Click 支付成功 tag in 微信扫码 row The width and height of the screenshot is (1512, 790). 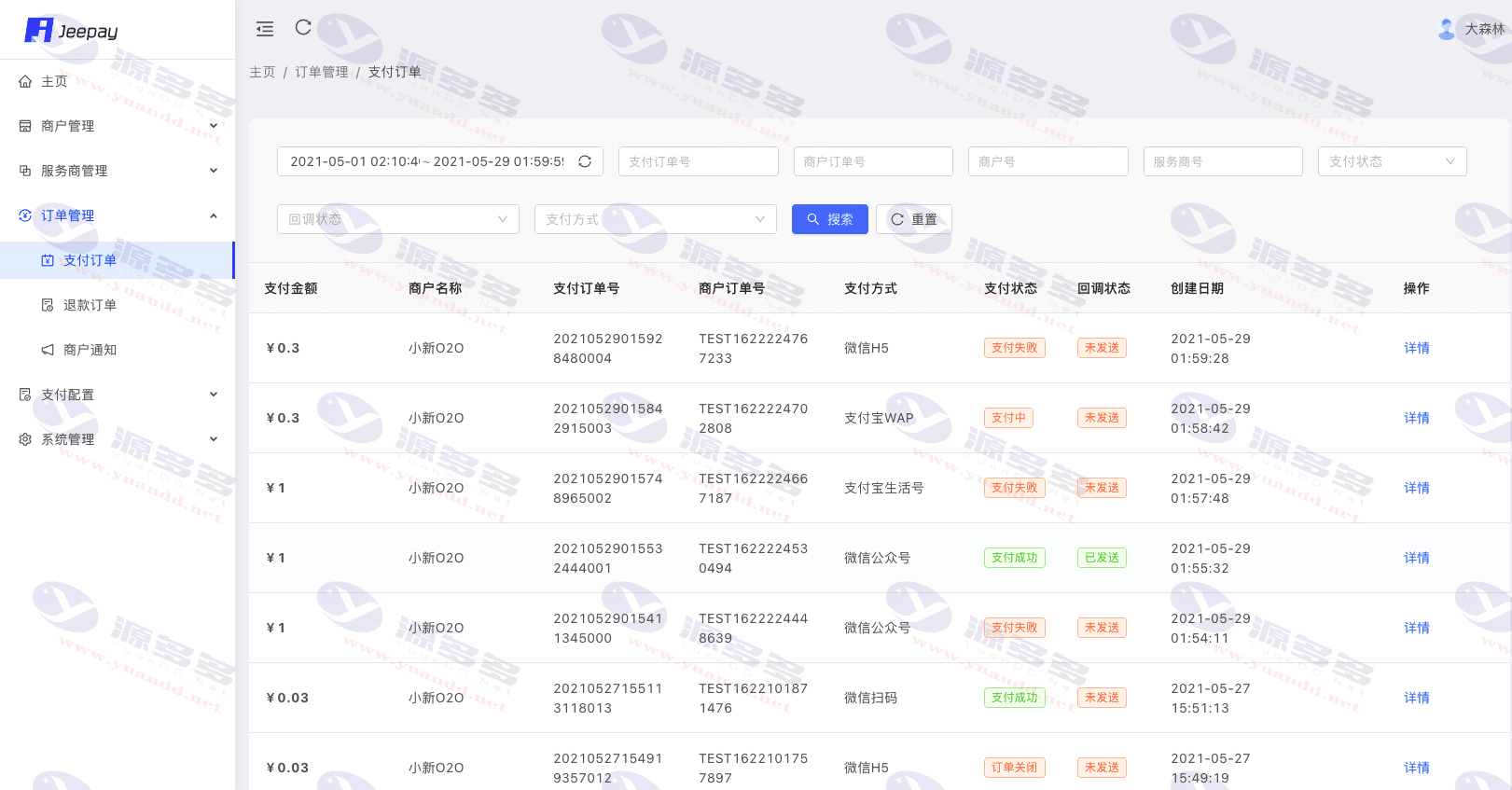(1015, 698)
